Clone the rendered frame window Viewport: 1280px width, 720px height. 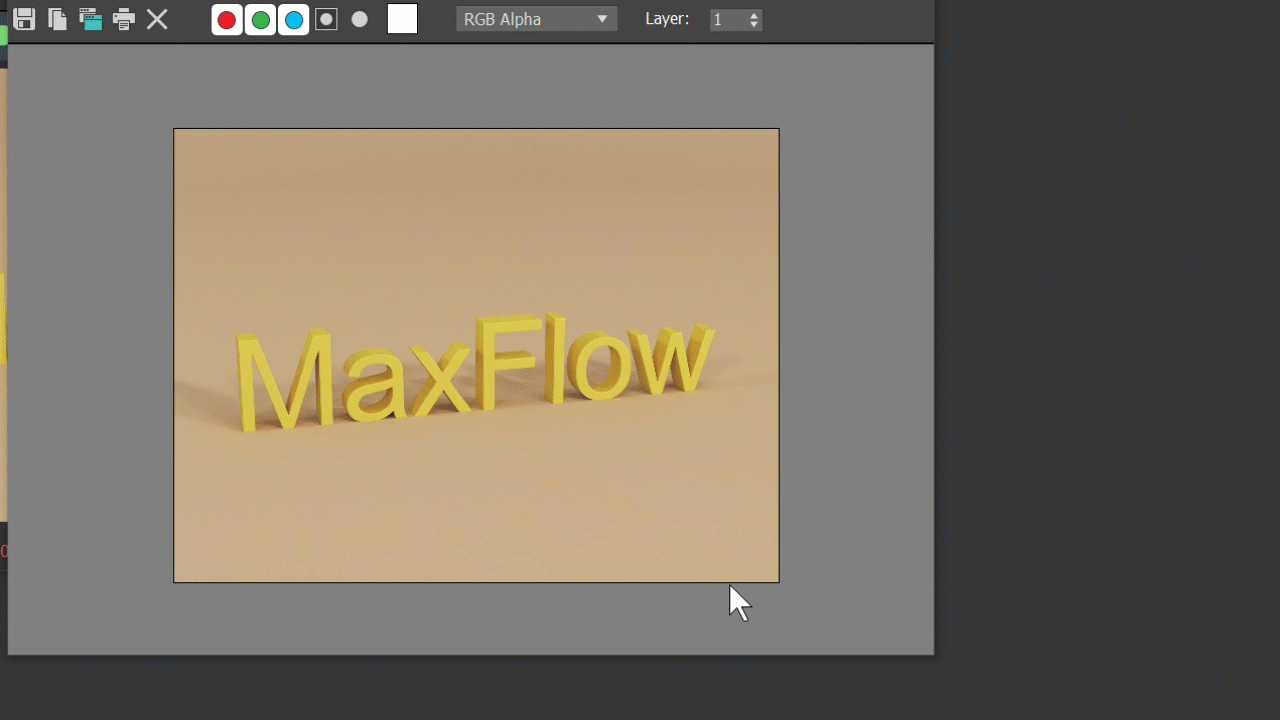pos(91,19)
